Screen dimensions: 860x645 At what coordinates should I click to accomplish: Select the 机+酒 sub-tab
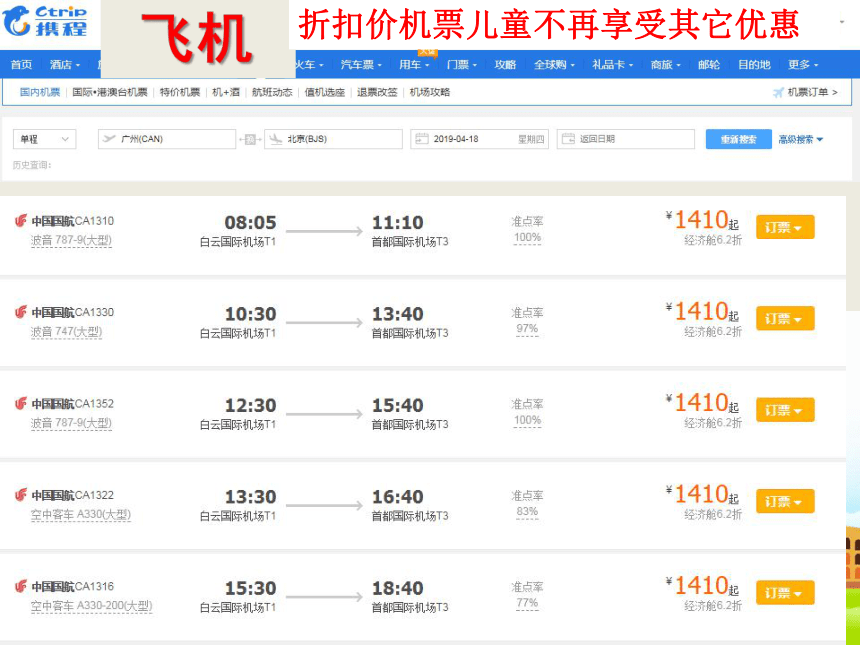coord(226,92)
